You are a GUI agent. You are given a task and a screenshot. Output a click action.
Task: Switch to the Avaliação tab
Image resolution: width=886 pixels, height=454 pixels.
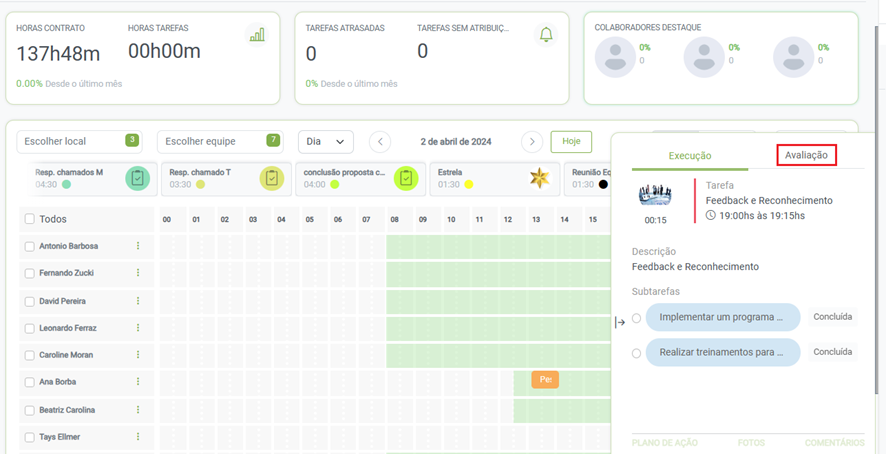[x=806, y=155]
